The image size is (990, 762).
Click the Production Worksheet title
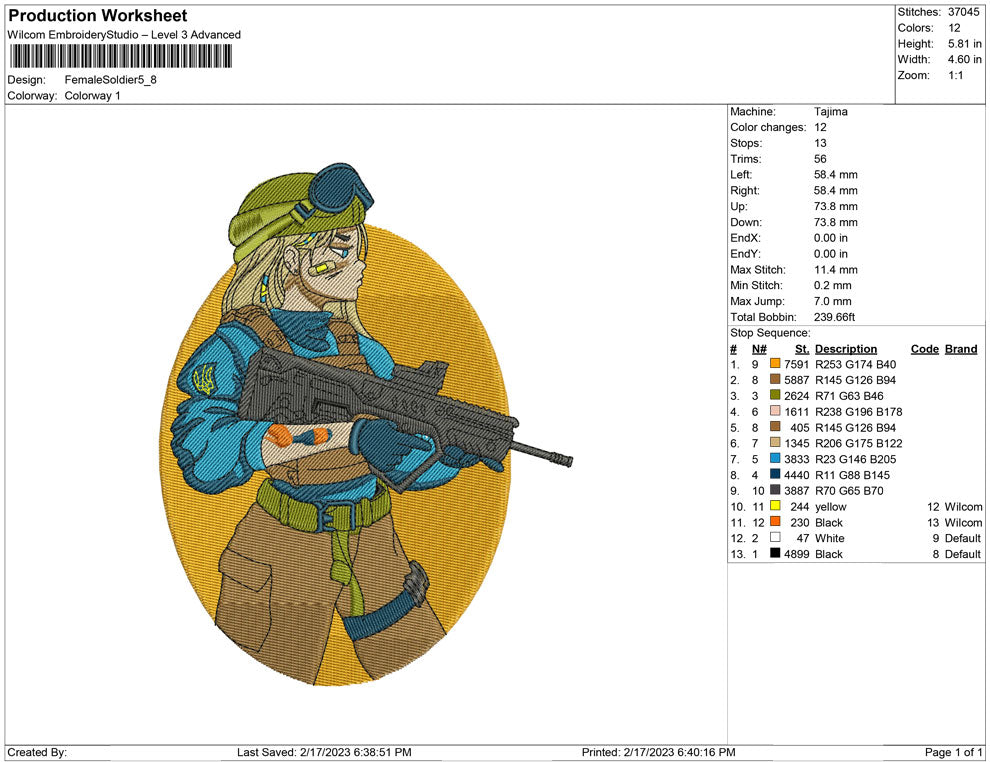98,16
